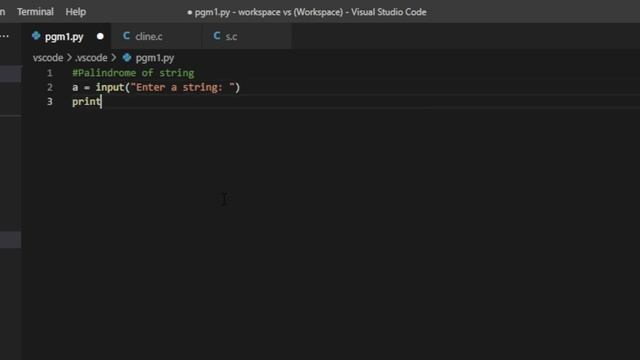Switch to the pgm1.py tab
The image size is (640, 360).
(66, 36)
